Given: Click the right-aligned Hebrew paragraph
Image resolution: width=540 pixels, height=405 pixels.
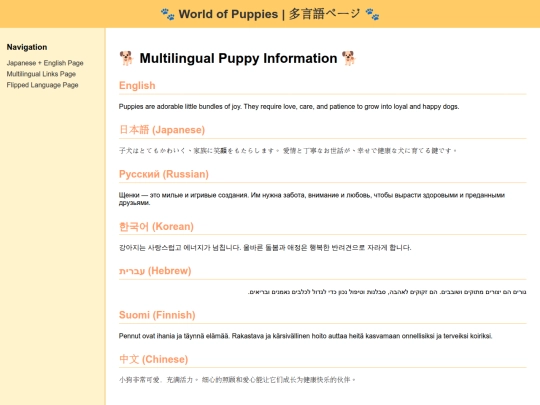Looking at the screenshot, I should [x=387, y=292].
